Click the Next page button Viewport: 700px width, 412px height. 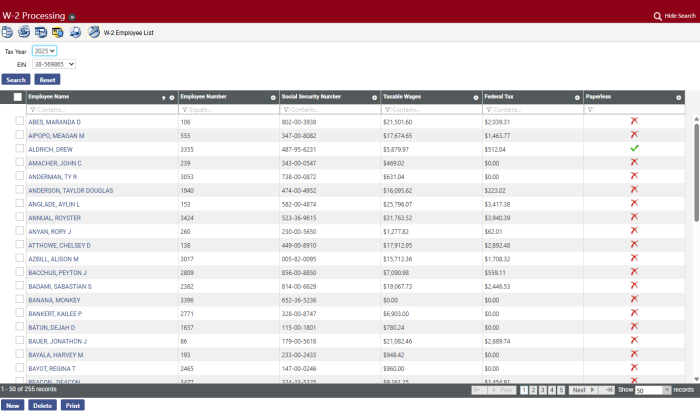(581, 390)
